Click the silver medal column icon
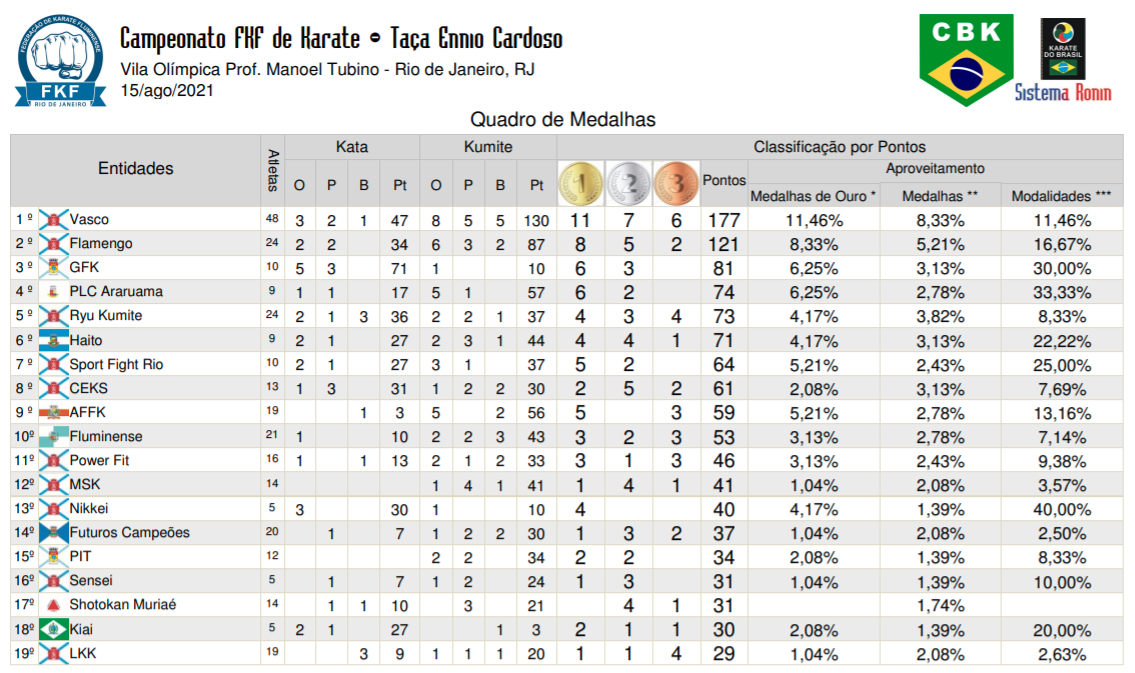This screenshot has height=673, width=1135. pos(628,183)
